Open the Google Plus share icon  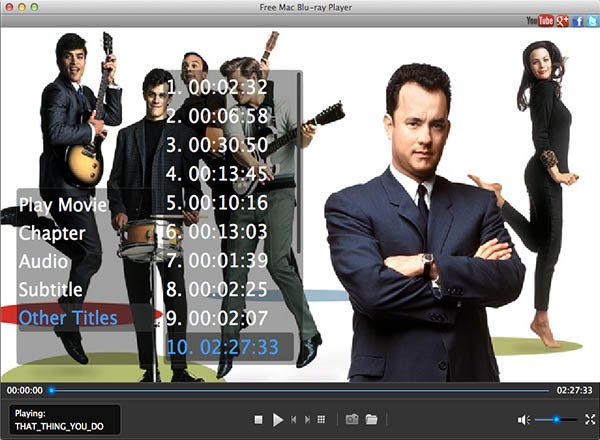562,21
